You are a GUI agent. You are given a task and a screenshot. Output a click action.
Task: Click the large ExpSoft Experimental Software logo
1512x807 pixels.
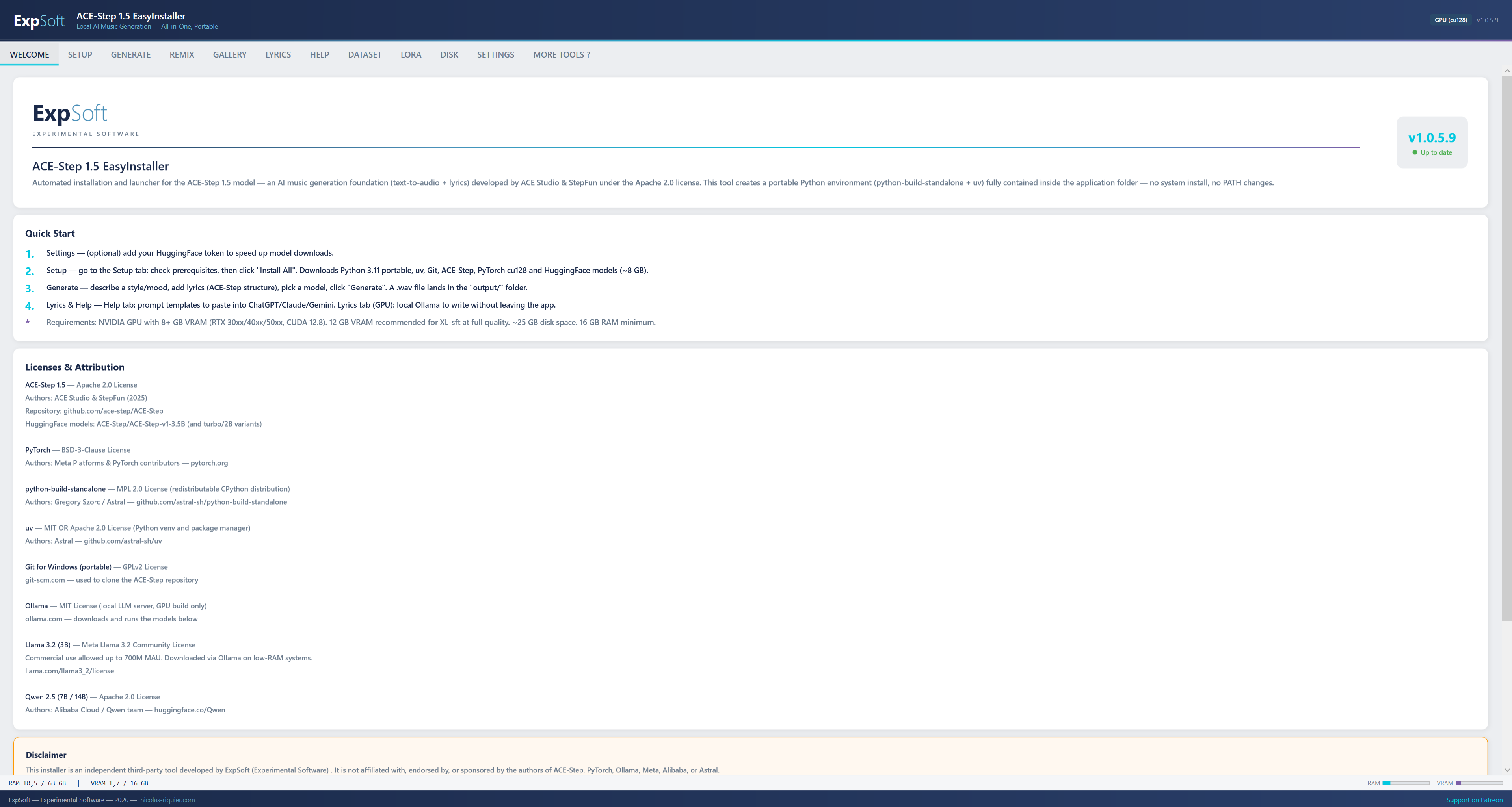tap(86, 120)
